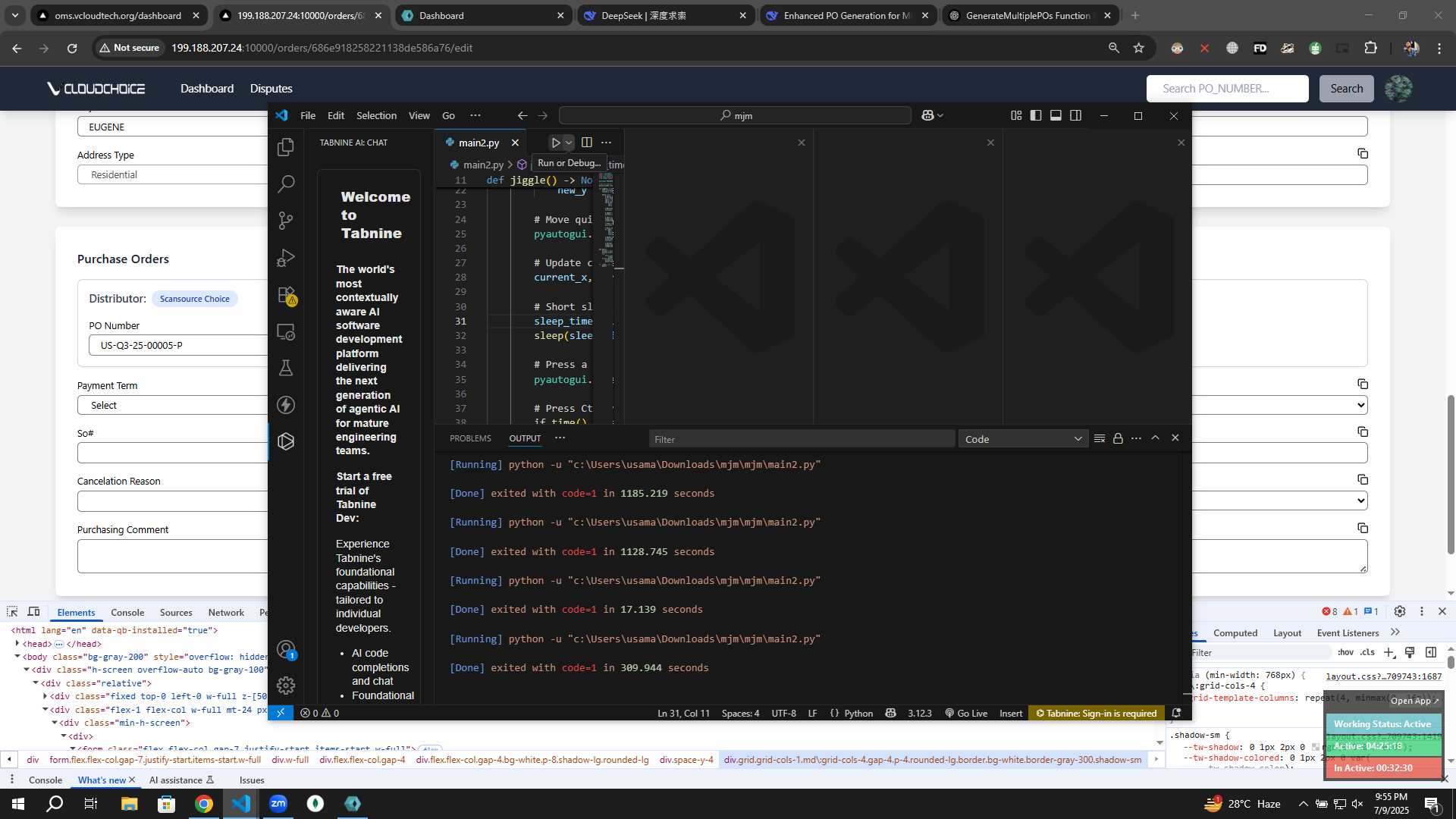Click the Customize Layout icon
The width and height of the screenshot is (1456, 819).
[x=1016, y=115]
